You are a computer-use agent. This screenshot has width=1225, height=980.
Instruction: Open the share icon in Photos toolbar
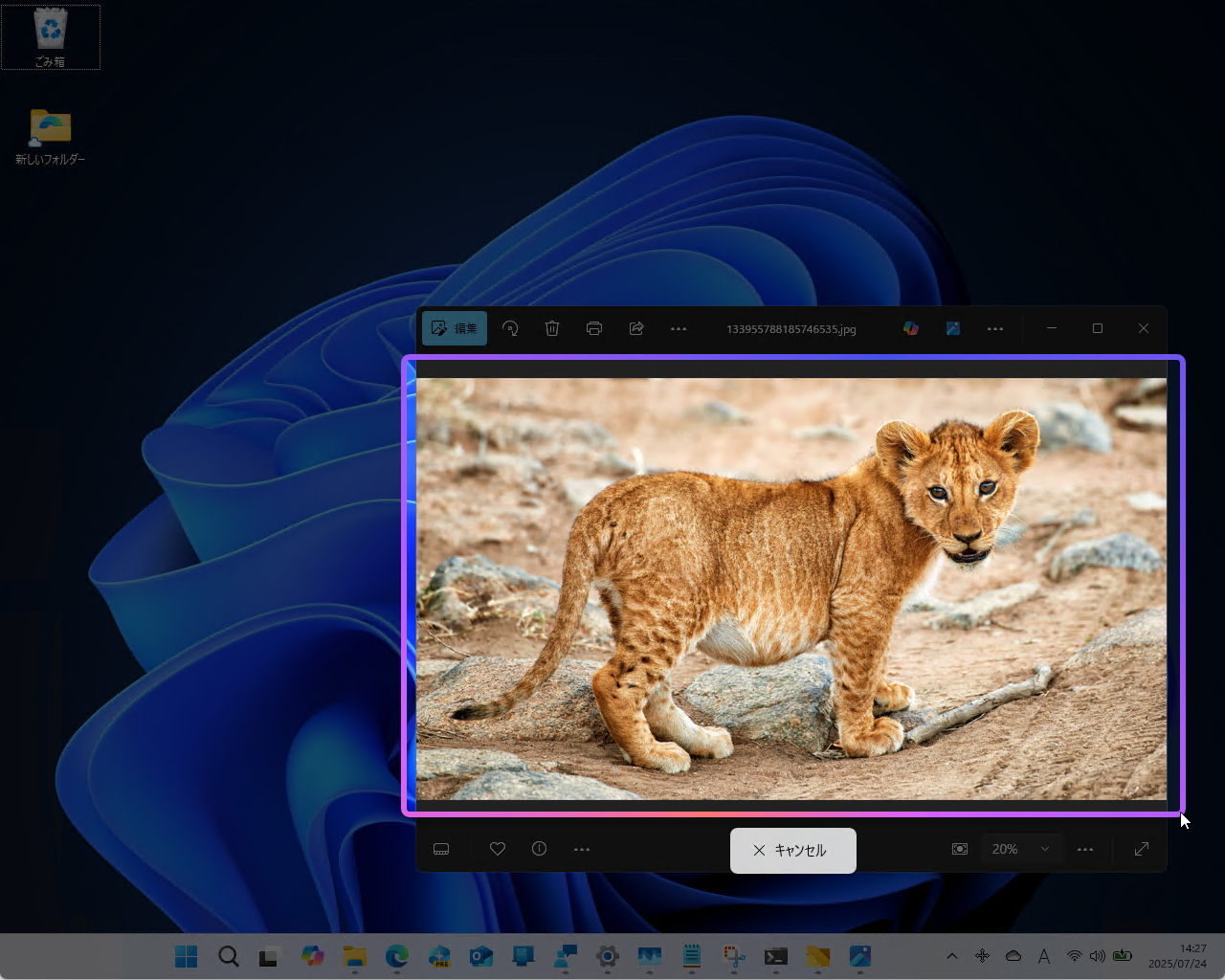(636, 328)
